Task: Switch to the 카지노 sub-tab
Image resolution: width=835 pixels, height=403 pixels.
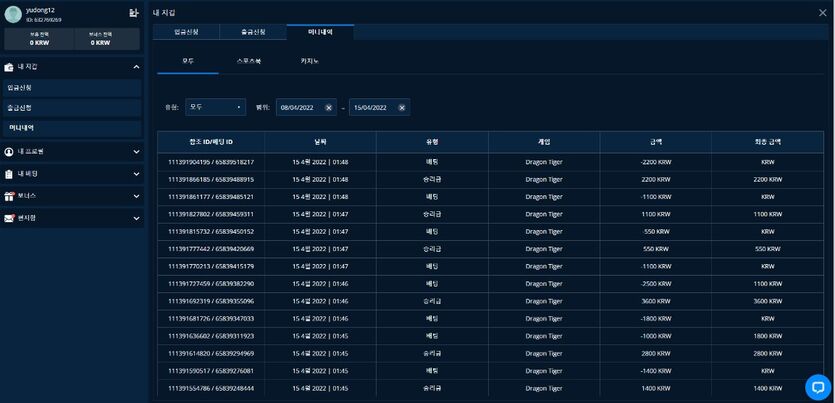Action: point(309,61)
